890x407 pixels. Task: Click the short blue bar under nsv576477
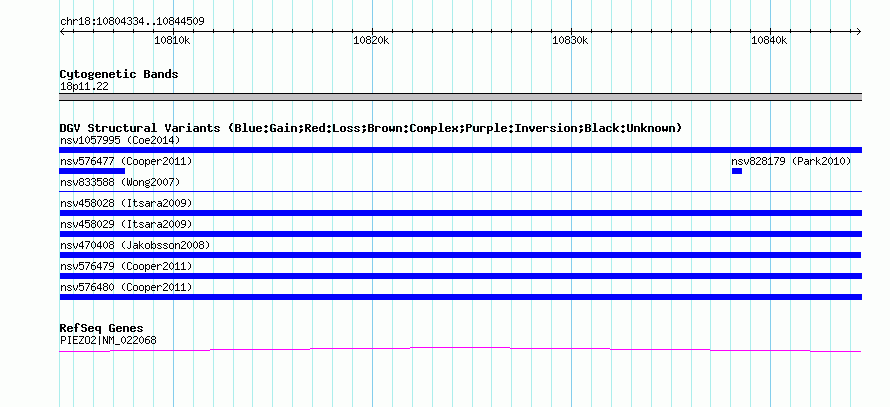coord(92,171)
